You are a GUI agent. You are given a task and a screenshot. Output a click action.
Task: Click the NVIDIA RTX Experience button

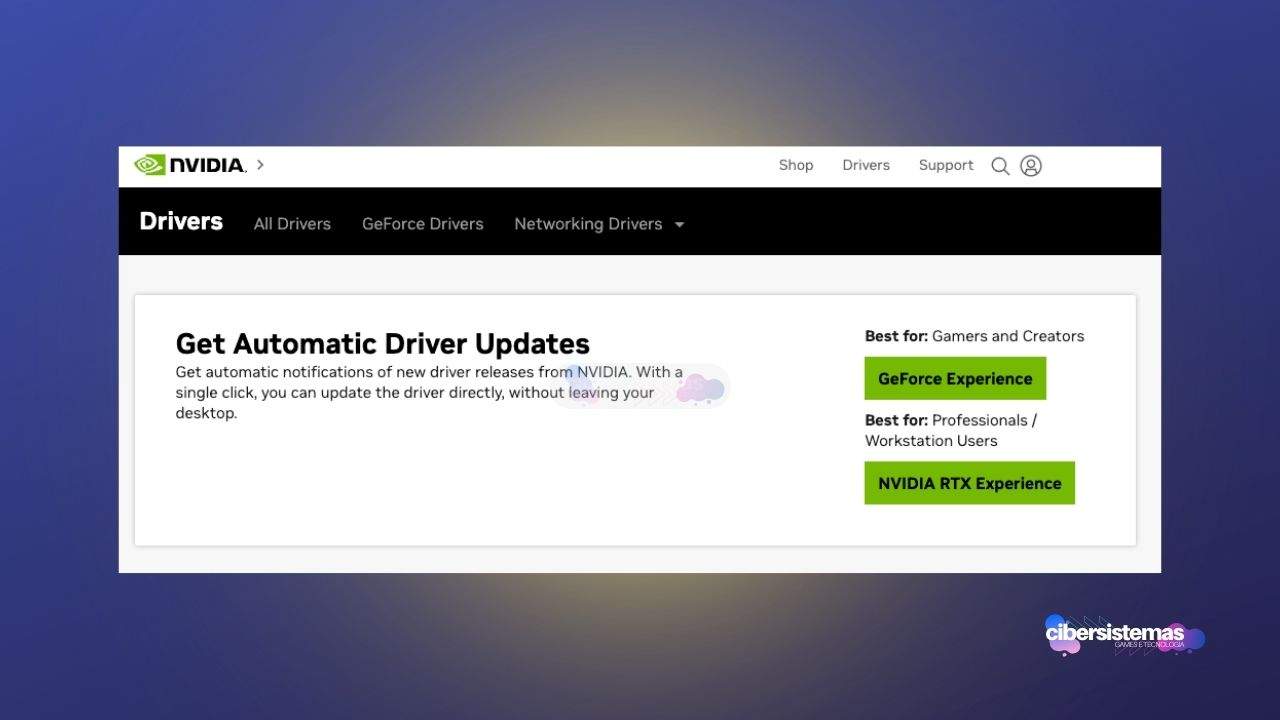(x=970, y=483)
